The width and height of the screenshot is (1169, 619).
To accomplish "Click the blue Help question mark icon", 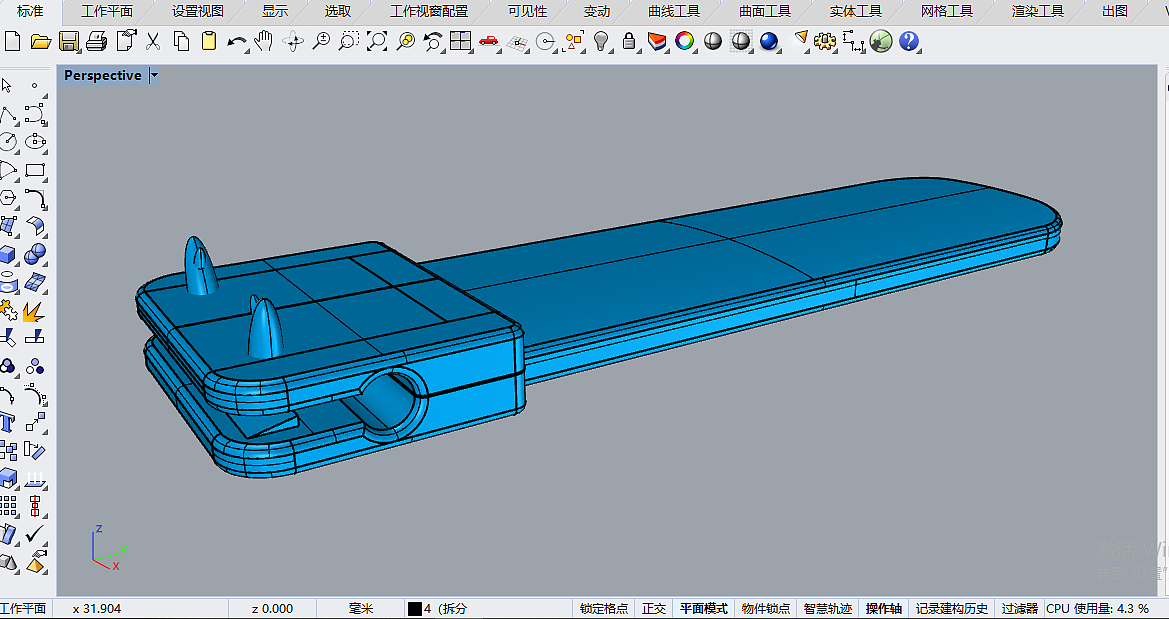I will coord(909,41).
